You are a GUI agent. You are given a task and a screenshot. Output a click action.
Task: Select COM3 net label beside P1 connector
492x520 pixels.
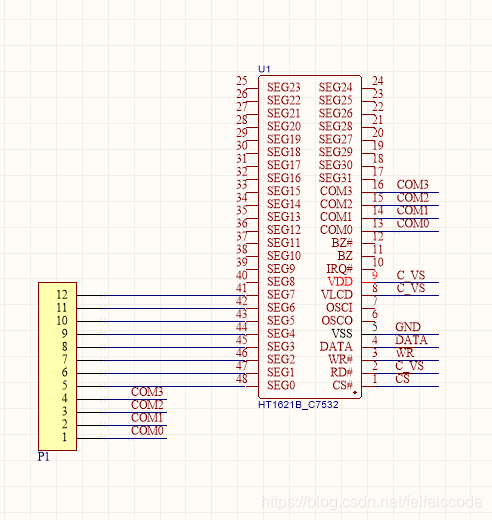(147, 392)
